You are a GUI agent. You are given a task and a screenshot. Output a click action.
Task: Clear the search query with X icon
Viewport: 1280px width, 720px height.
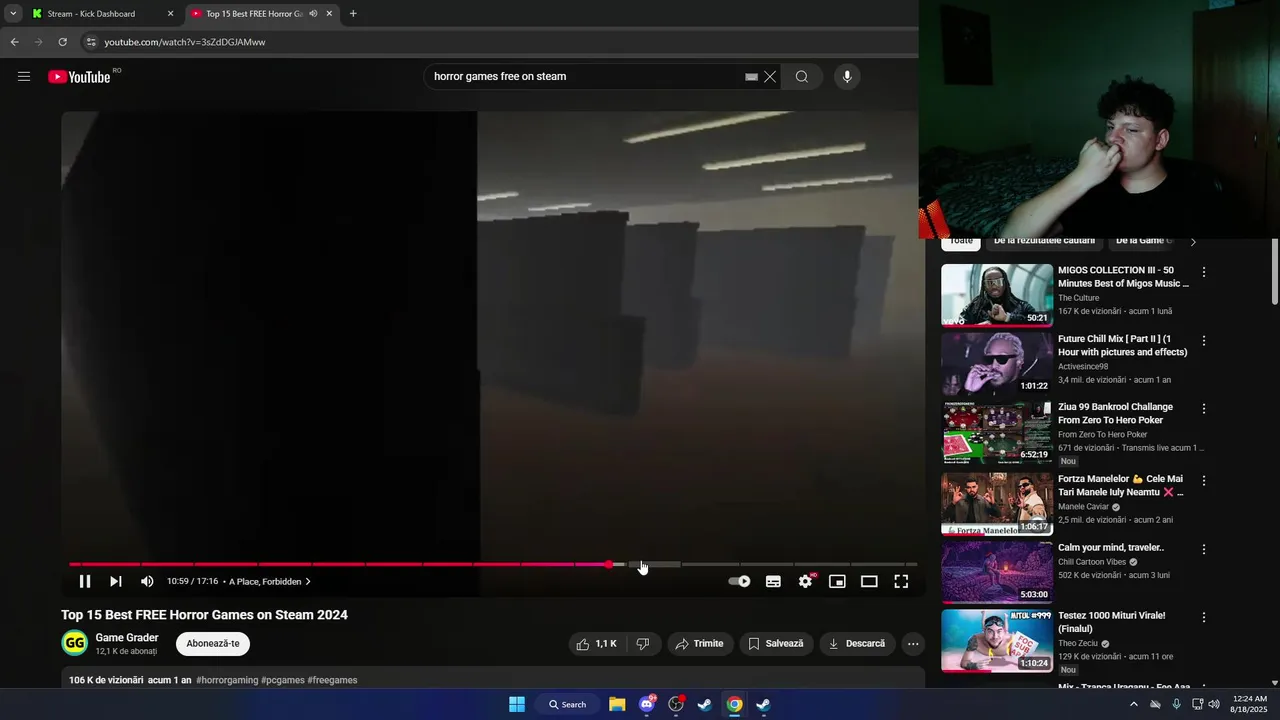click(x=770, y=77)
